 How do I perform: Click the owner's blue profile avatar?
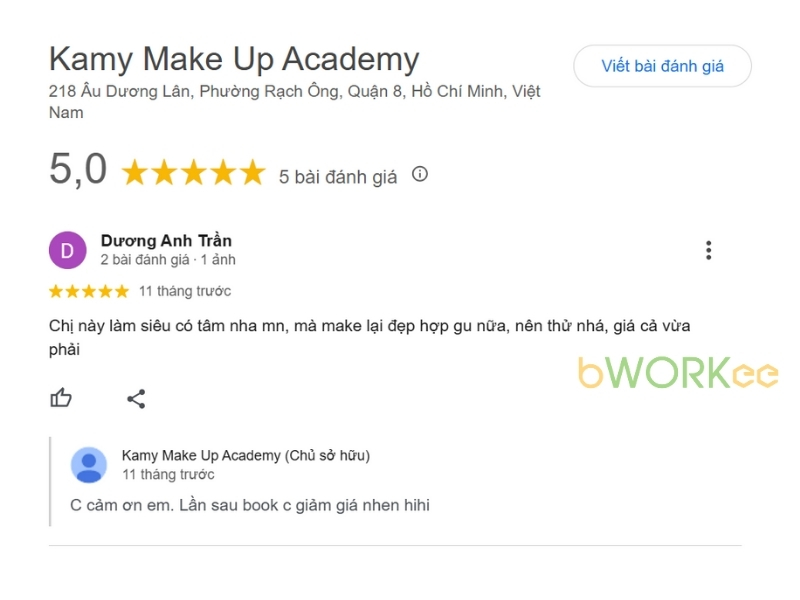tap(87, 463)
